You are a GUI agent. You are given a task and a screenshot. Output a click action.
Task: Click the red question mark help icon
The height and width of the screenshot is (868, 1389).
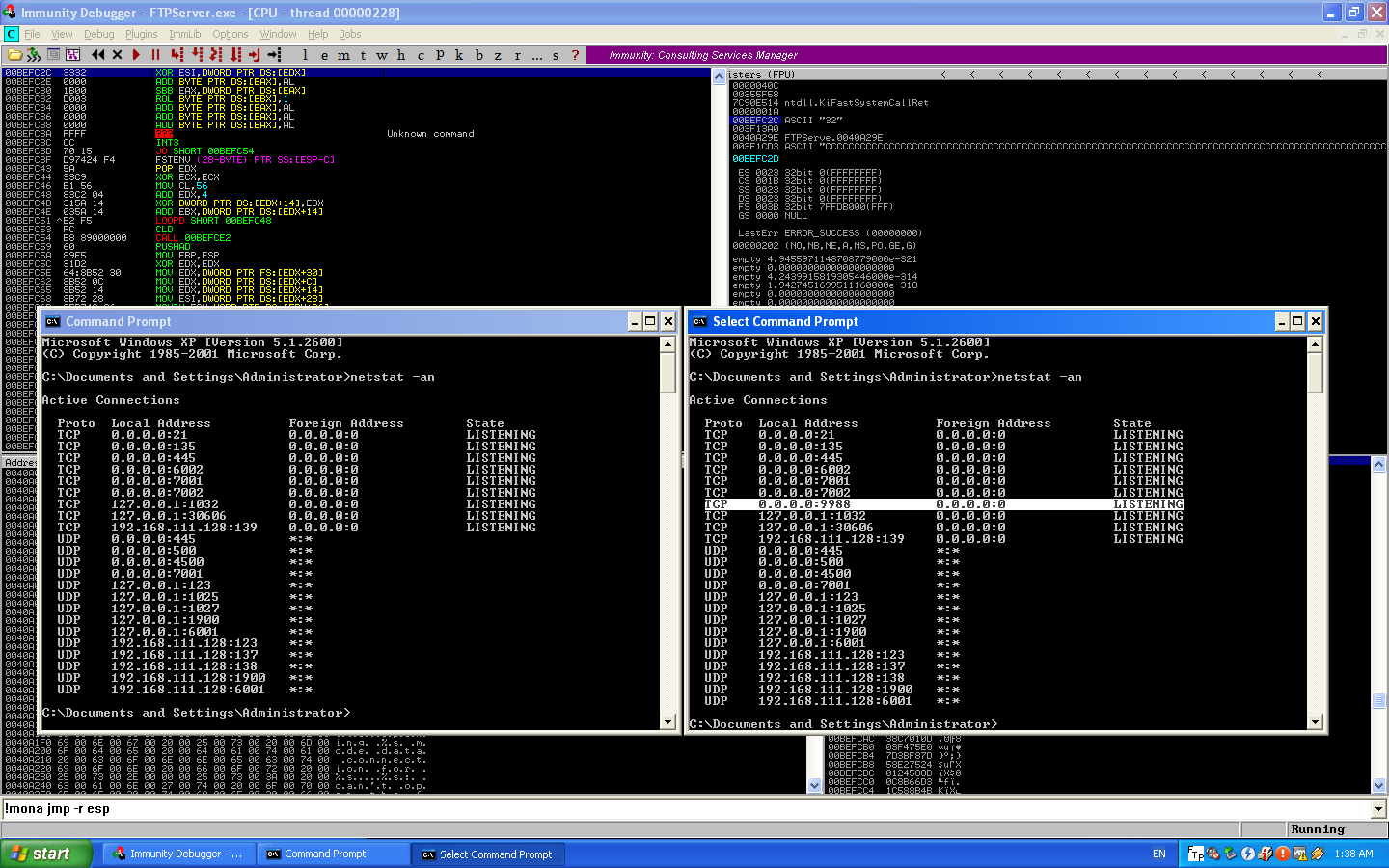(575, 55)
